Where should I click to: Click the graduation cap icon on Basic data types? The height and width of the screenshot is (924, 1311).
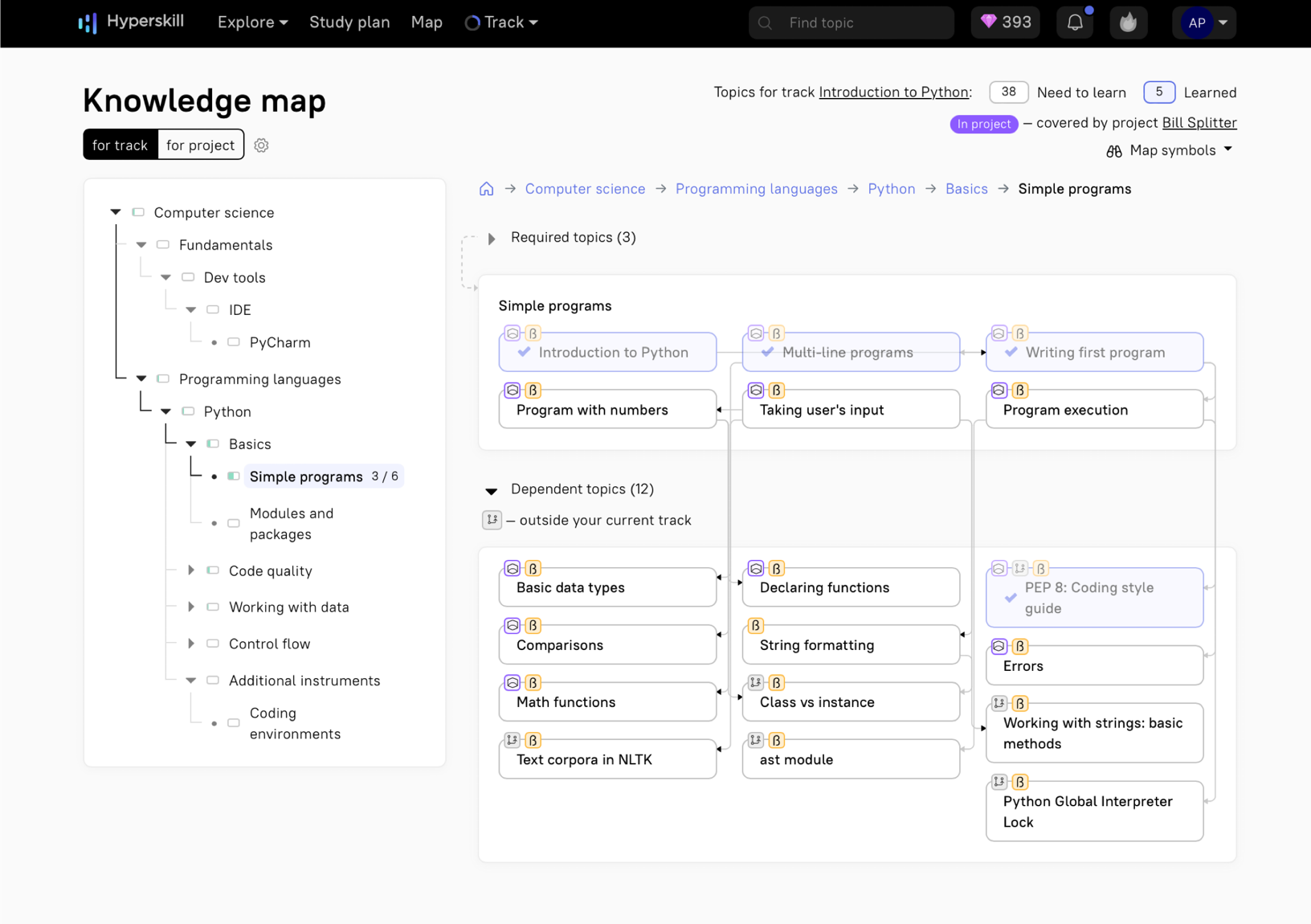pyautogui.click(x=513, y=568)
